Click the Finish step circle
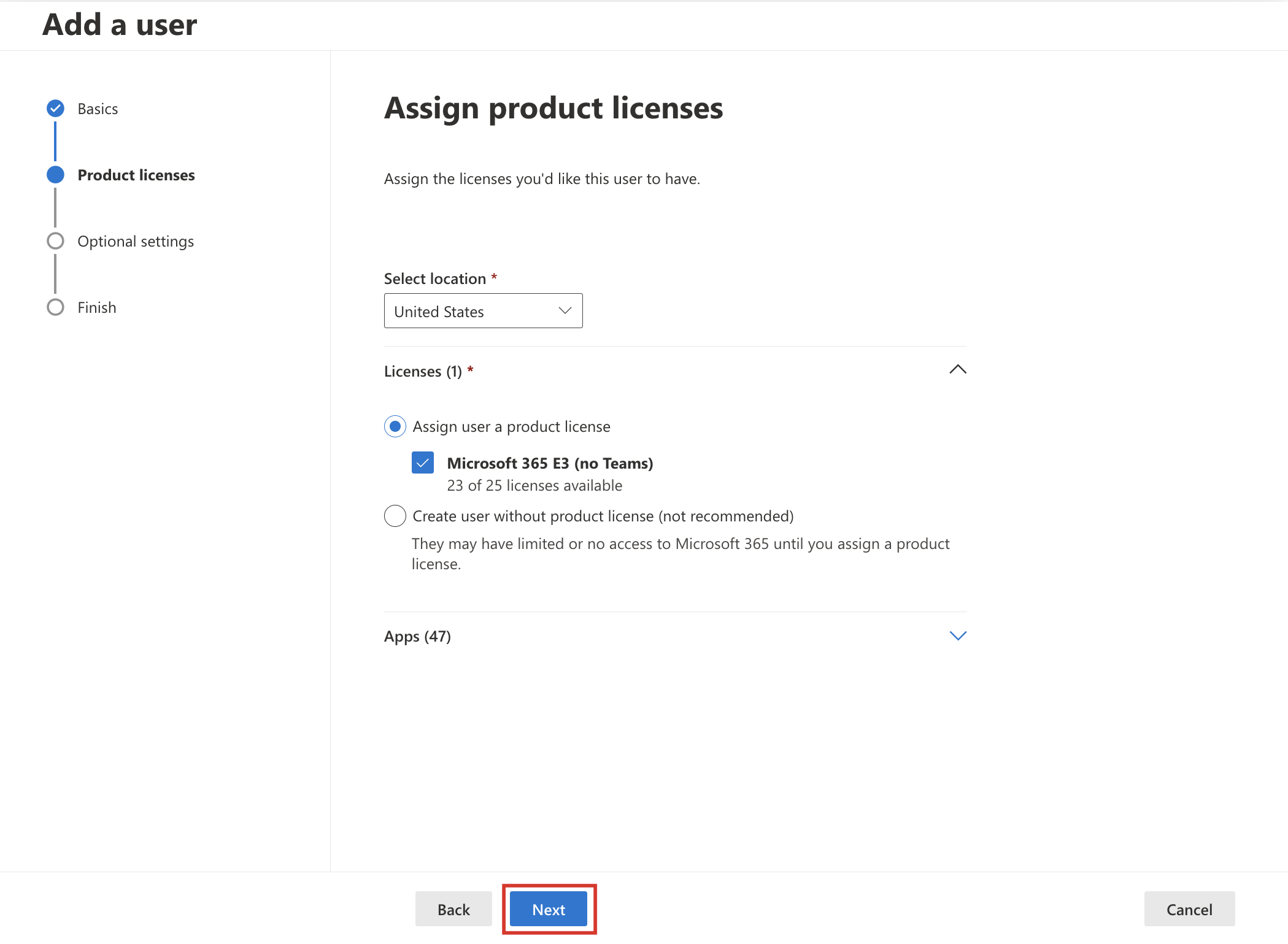 coord(55,307)
